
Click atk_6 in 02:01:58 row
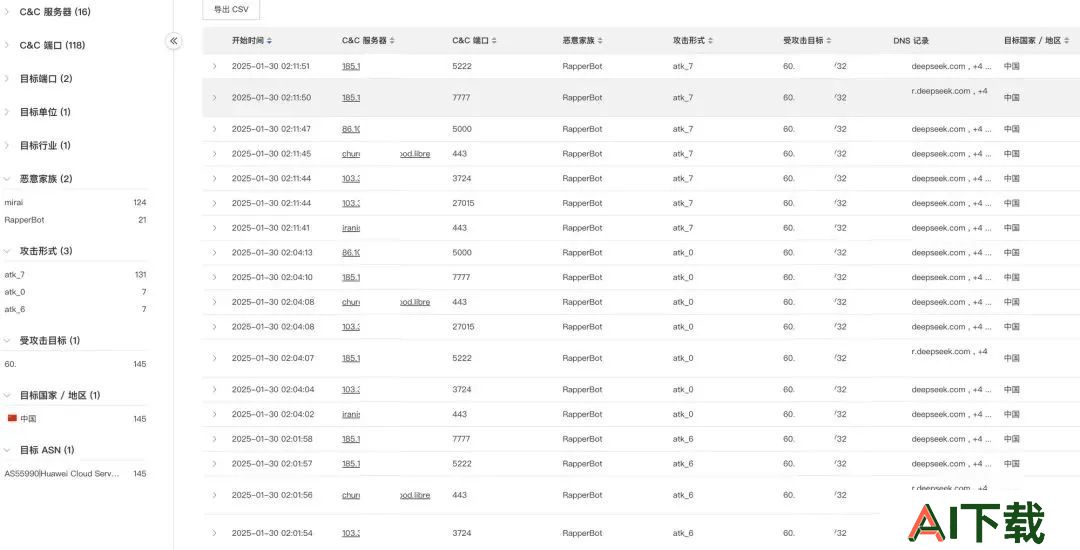pyautogui.click(x=683, y=438)
